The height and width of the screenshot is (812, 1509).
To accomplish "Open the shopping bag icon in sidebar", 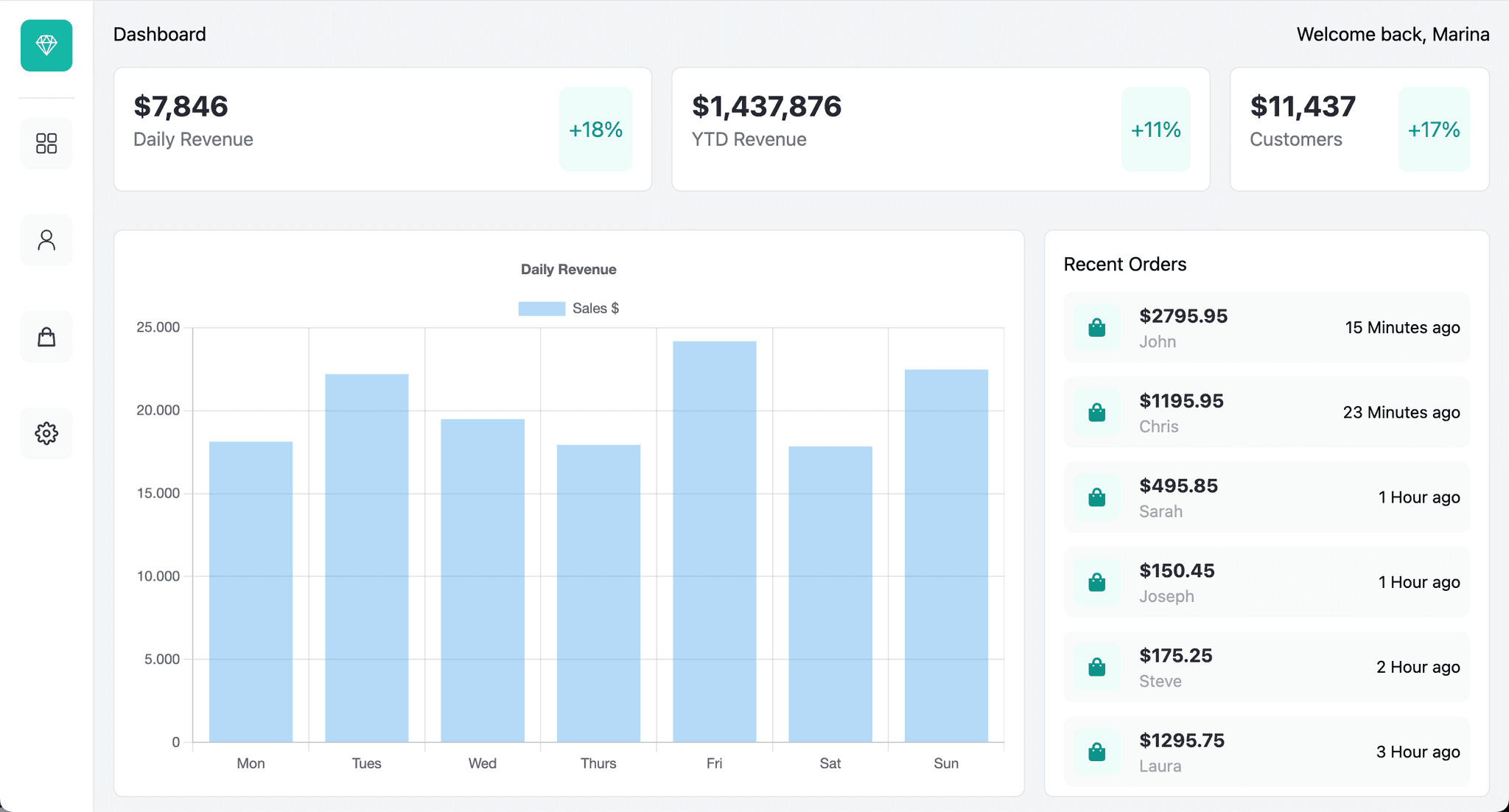I will point(46,337).
